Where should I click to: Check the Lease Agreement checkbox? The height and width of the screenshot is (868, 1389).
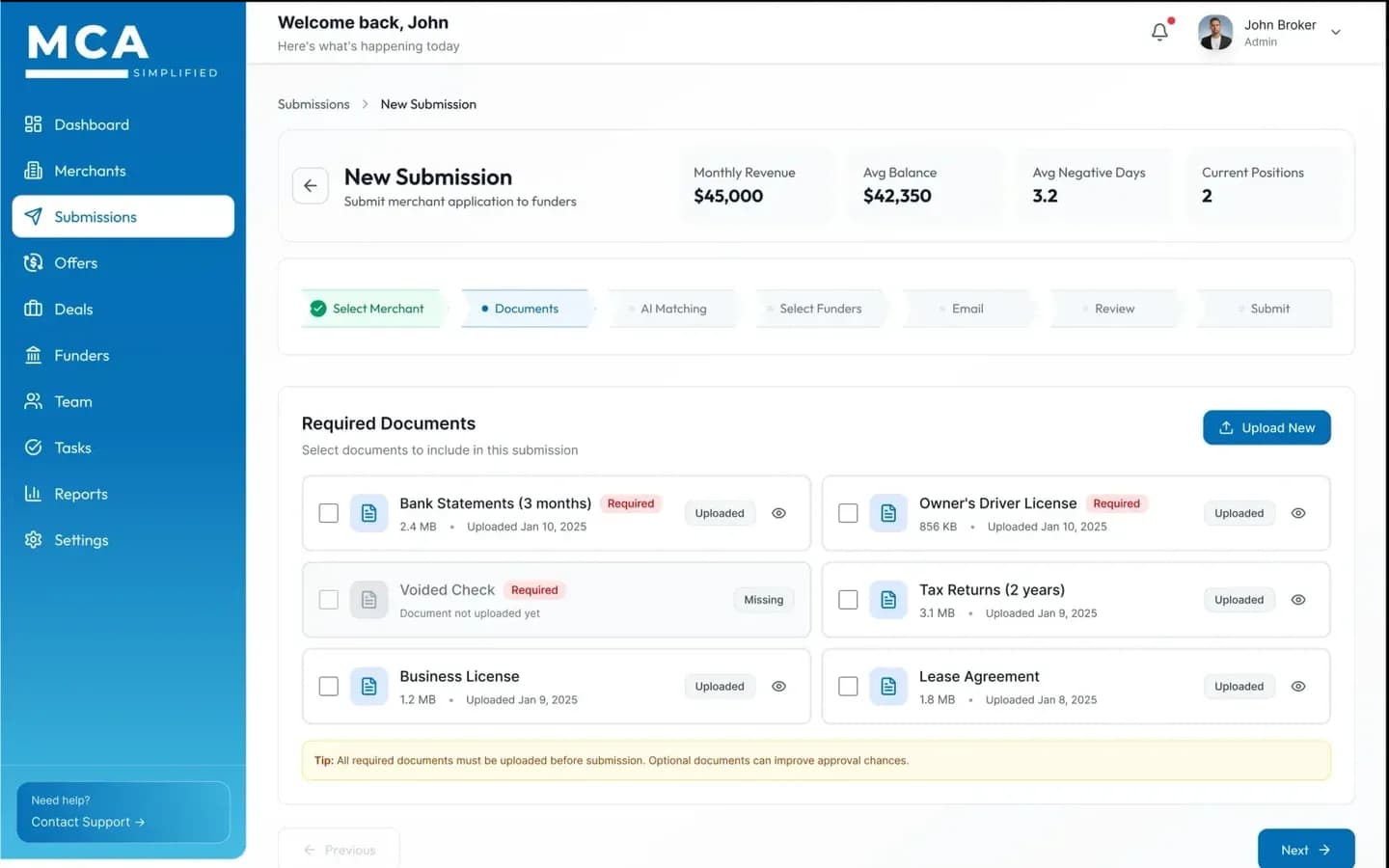pos(848,687)
